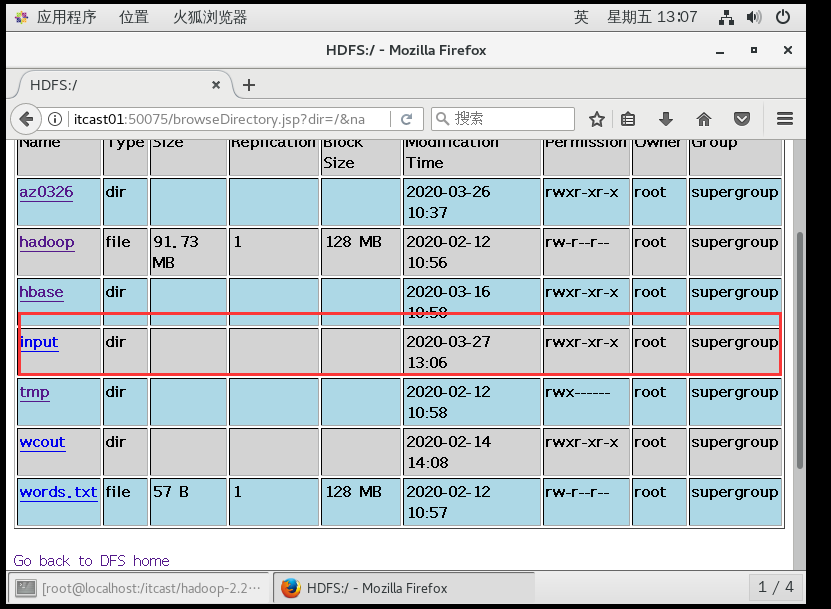This screenshot has width=831, height=609.
Task: Open az0326 directory link
Action: click(x=46, y=192)
